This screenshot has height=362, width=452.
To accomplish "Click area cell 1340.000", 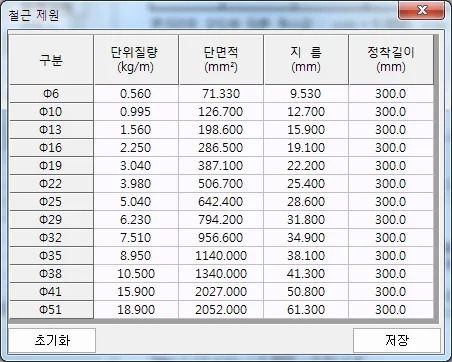I will (x=221, y=274).
